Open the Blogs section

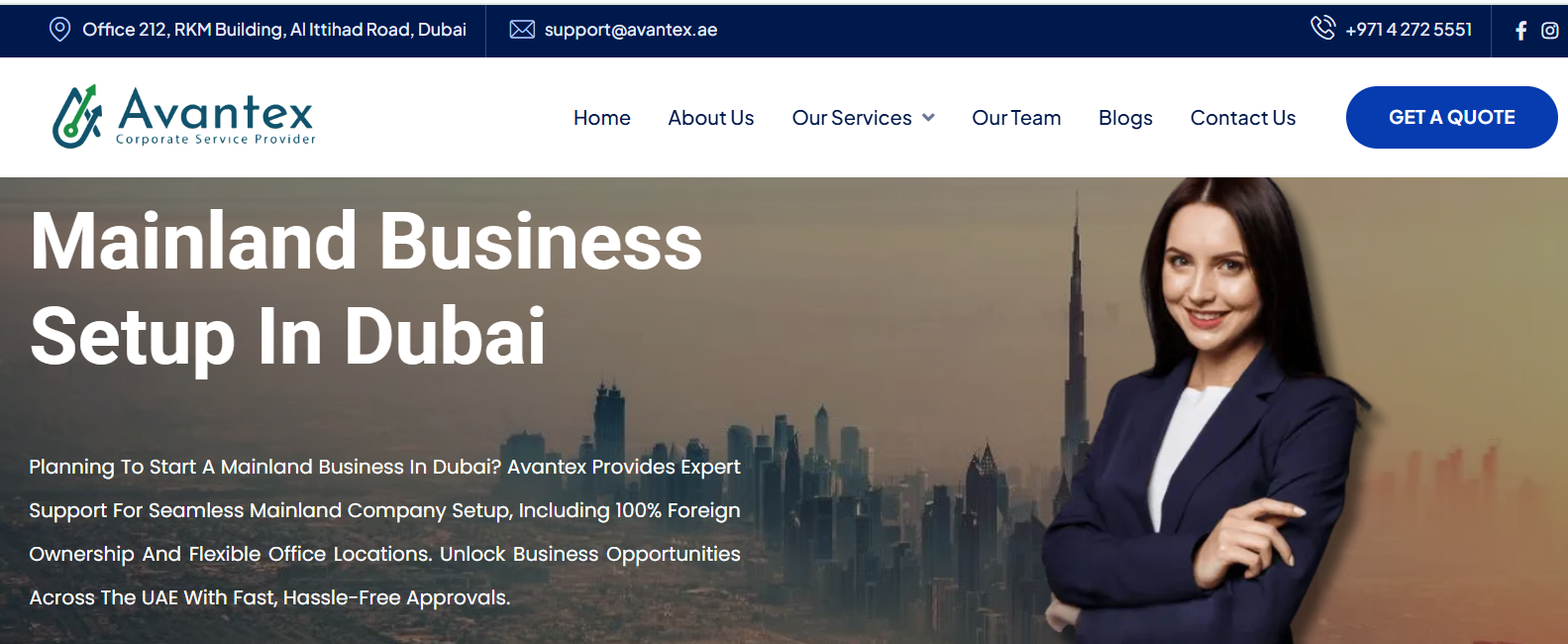[x=1125, y=118]
